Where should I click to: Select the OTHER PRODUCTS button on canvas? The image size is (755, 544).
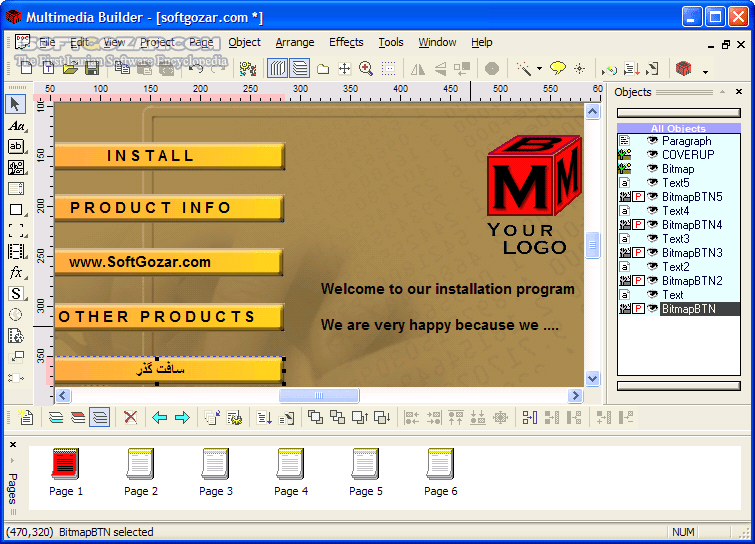(x=169, y=317)
